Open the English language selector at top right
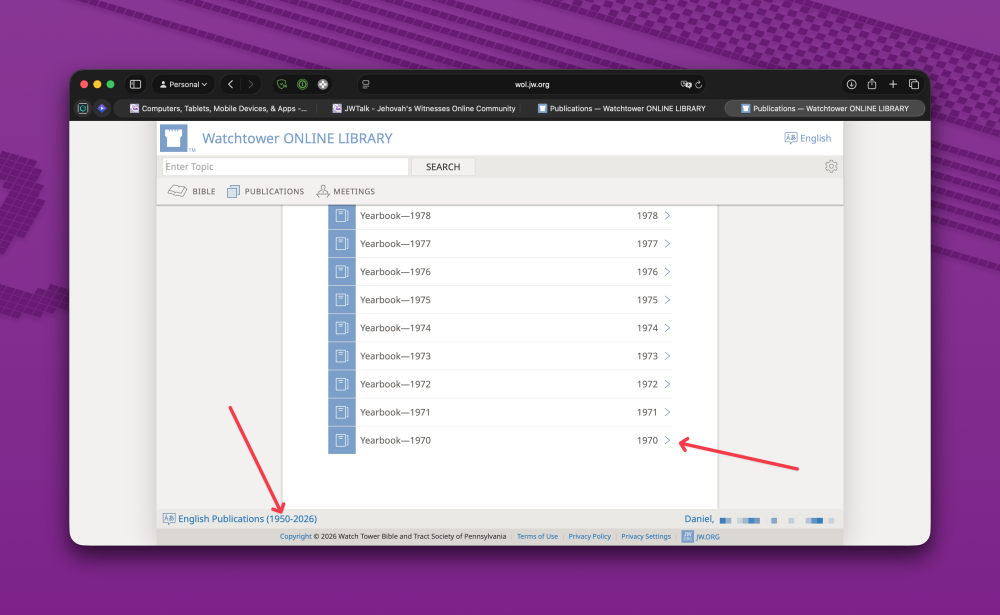 808,139
